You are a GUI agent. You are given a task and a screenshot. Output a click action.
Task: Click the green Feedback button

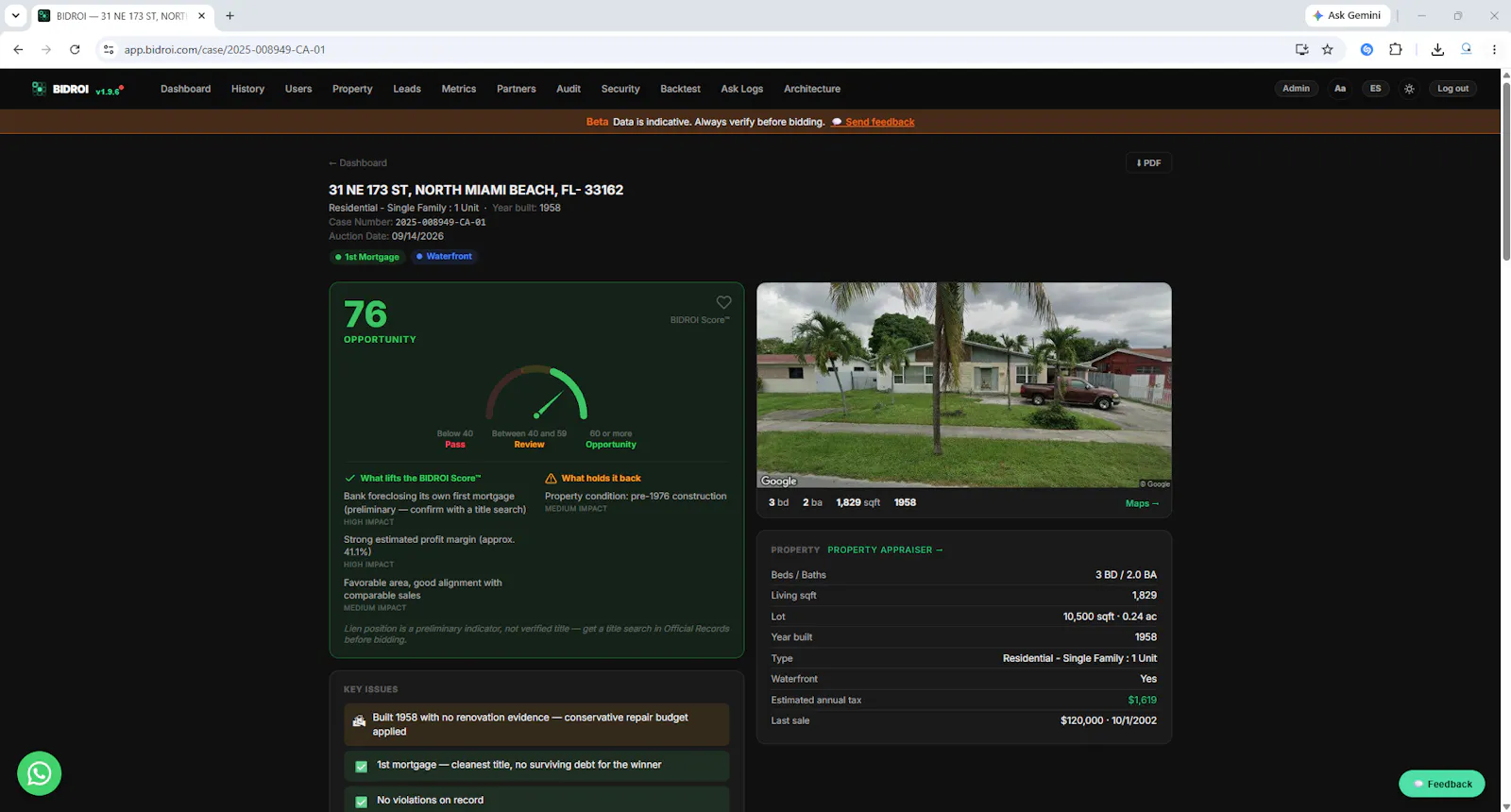pos(1442,784)
